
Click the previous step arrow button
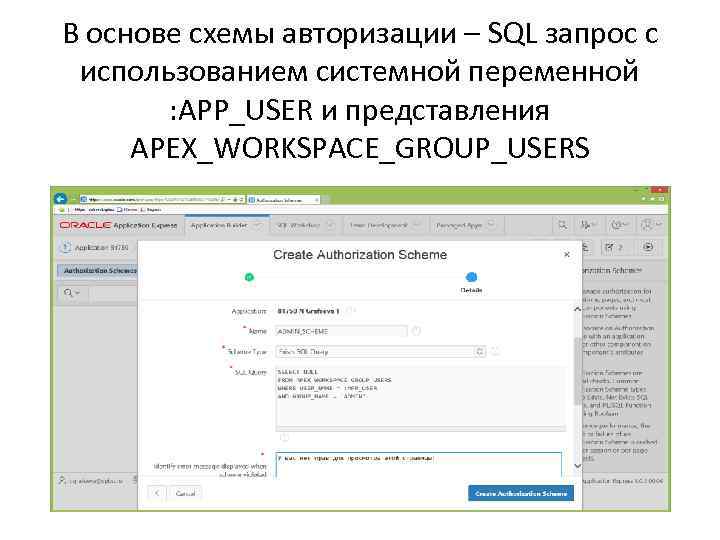coord(157,493)
